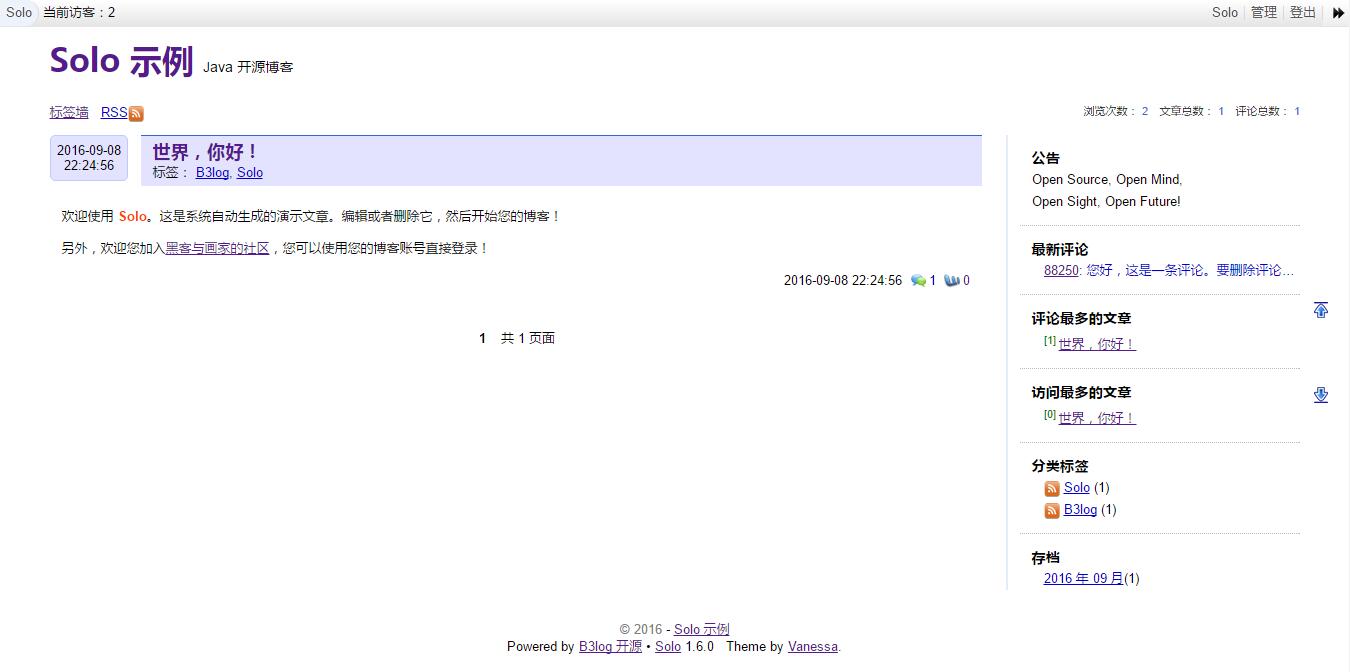
Task: Click the scroll-to-bottom arrow icon
Action: 1321,395
